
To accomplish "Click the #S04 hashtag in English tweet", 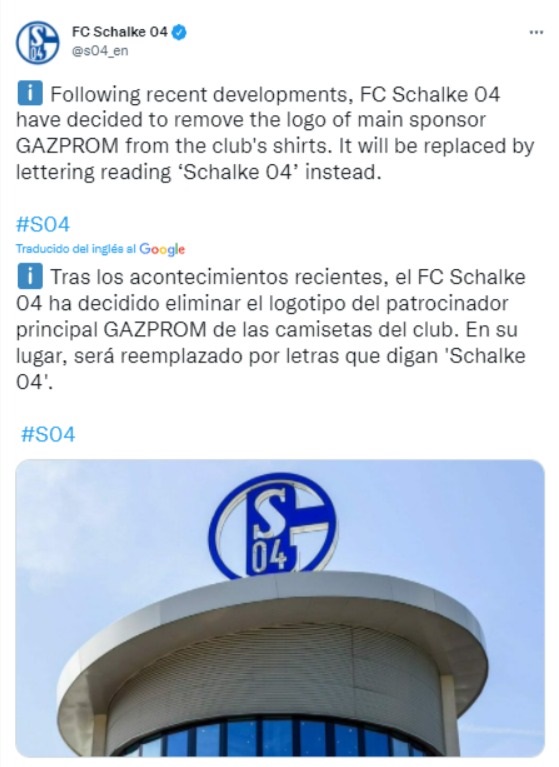I will click(43, 225).
